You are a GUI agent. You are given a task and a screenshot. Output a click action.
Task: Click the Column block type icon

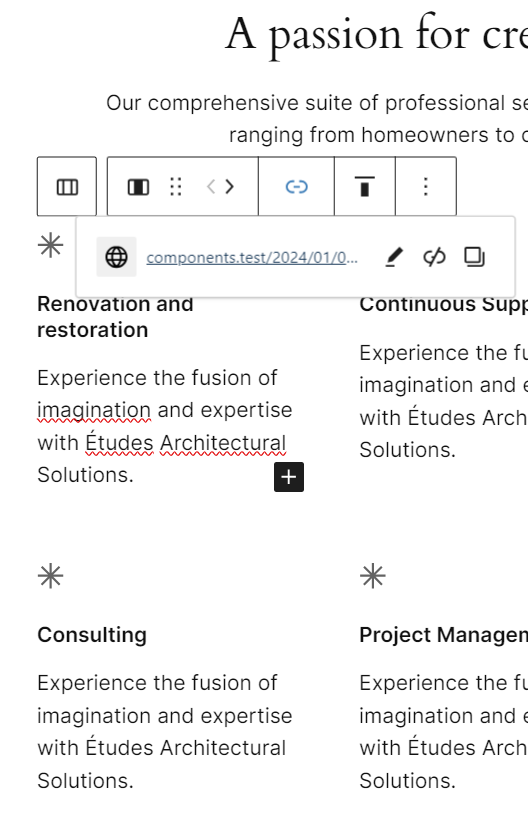pos(138,187)
